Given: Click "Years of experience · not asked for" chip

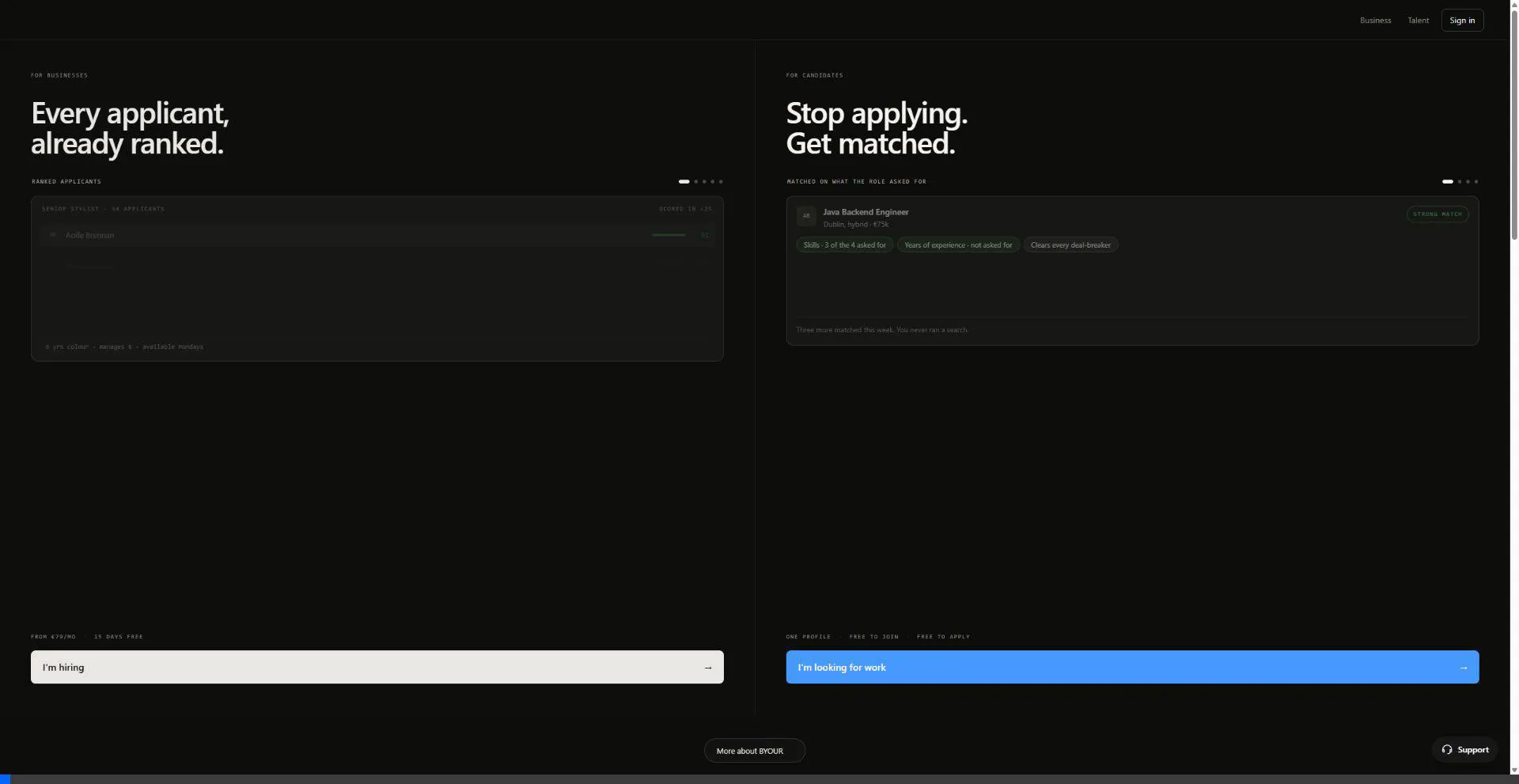Looking at the screenshot, I should click(x=958, y=245).
